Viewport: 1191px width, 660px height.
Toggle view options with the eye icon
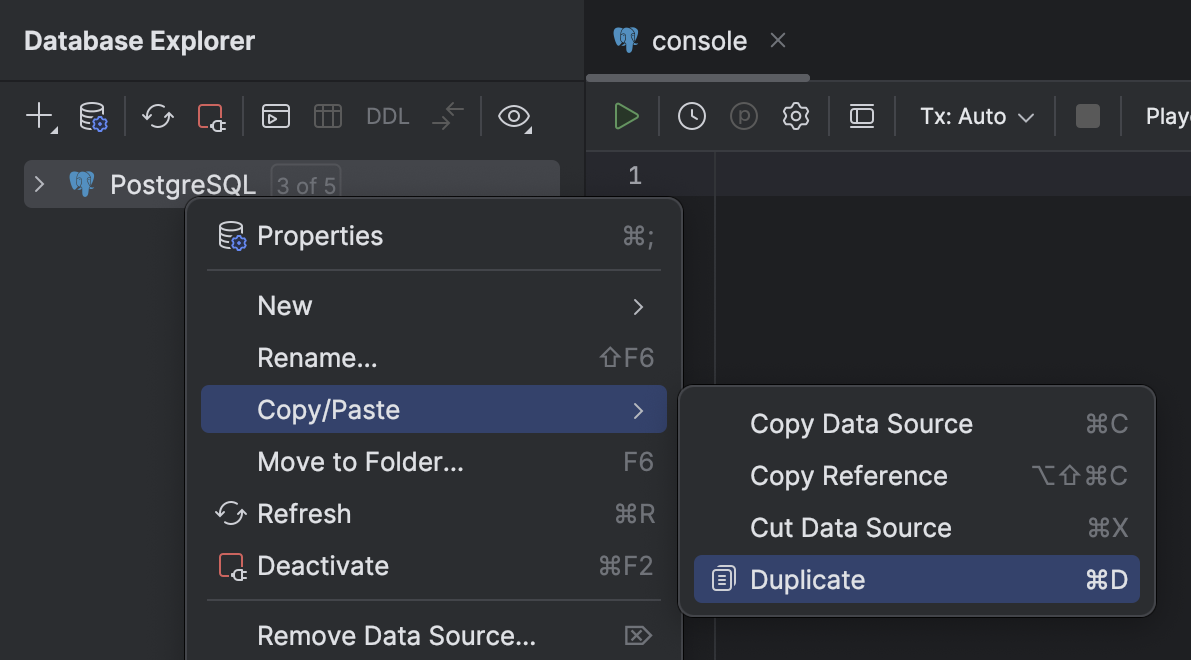coord(514,116)
